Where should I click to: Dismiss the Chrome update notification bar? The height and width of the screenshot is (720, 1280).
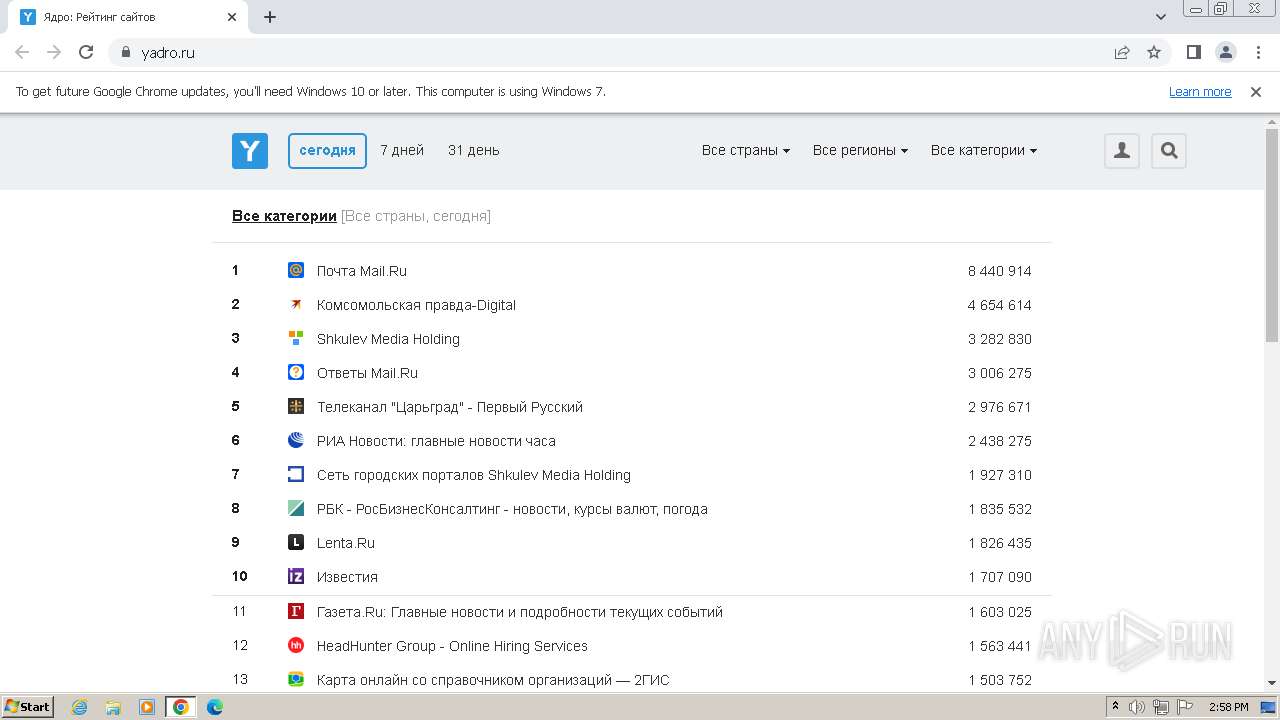1256,91
